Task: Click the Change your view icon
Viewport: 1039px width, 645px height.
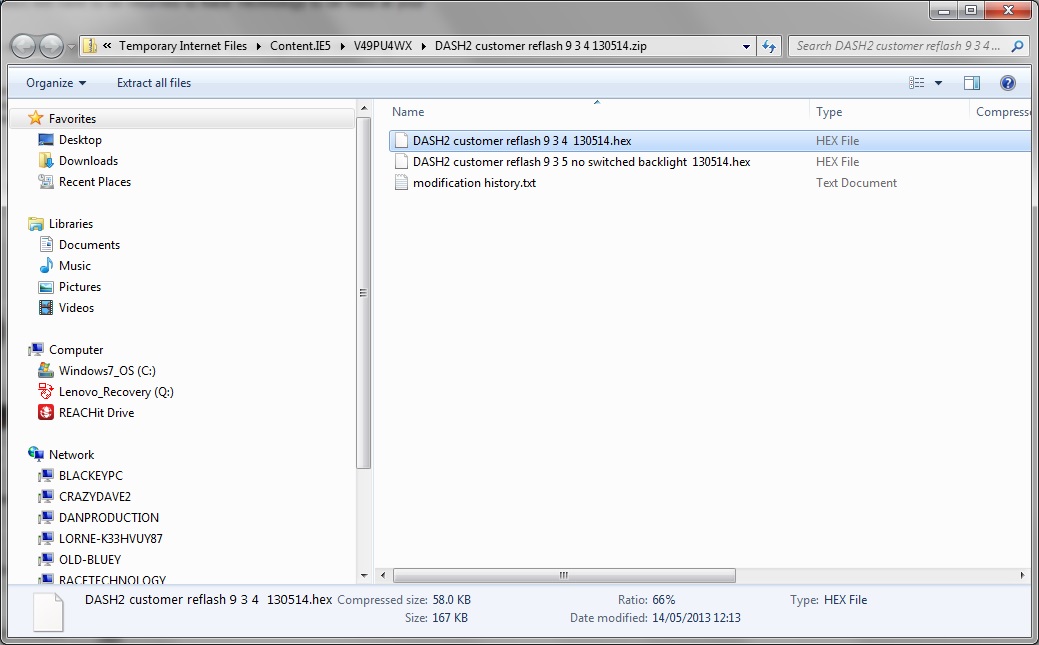Action: [917, 83]
